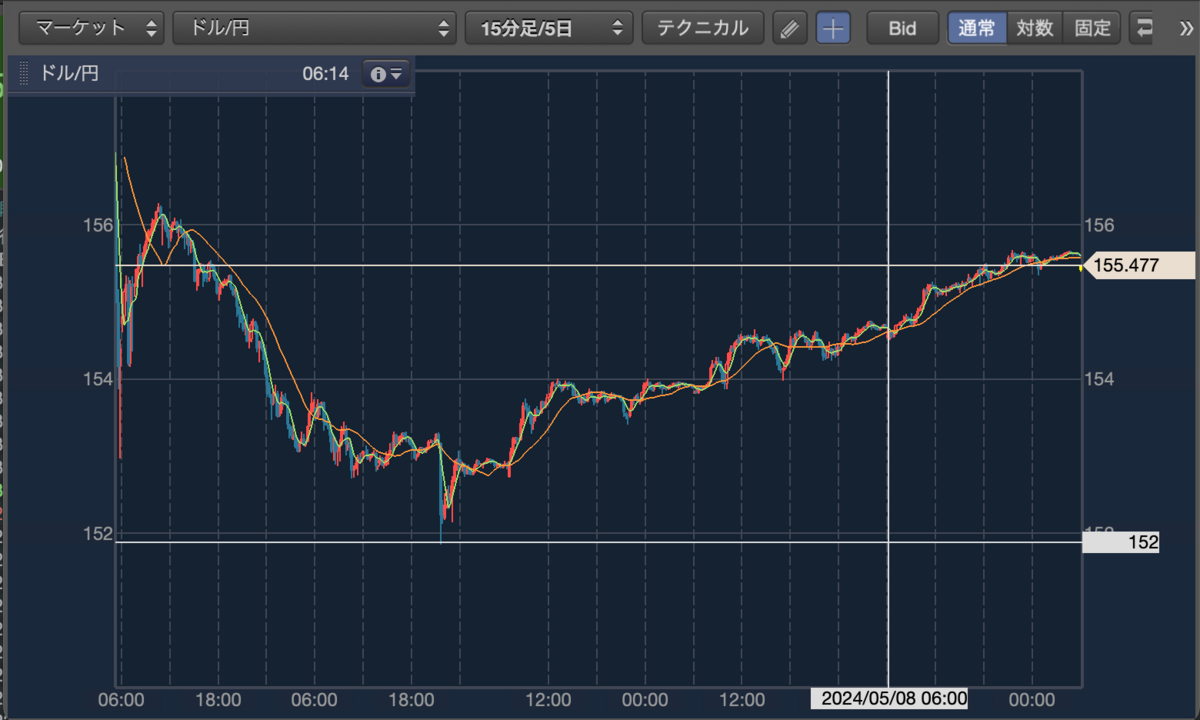Switch scale to 対数 mode
The height and width of the screenshot is (720, 1200).
(1035, 28)
